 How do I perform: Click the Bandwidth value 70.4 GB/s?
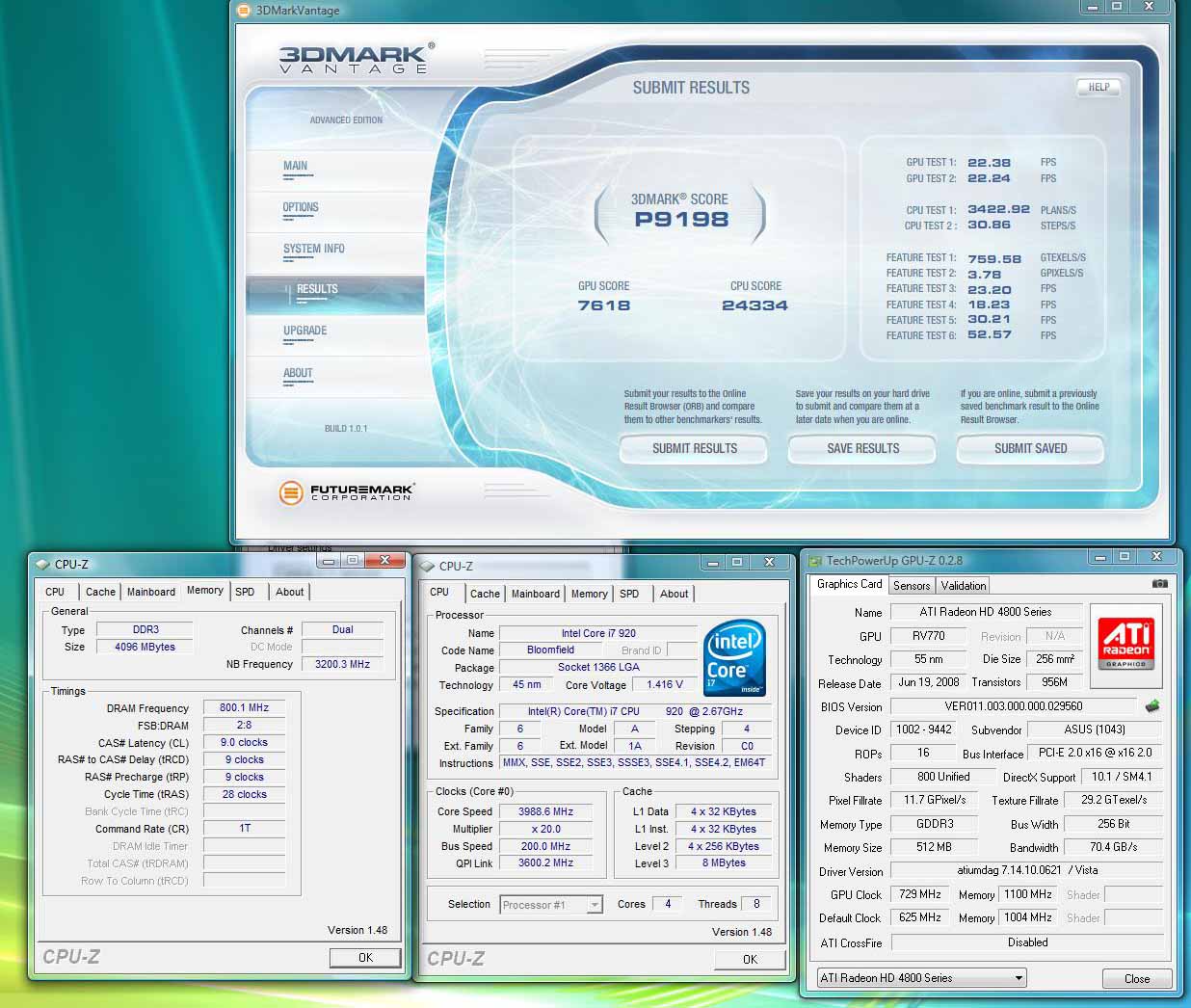click(1113, 848)
